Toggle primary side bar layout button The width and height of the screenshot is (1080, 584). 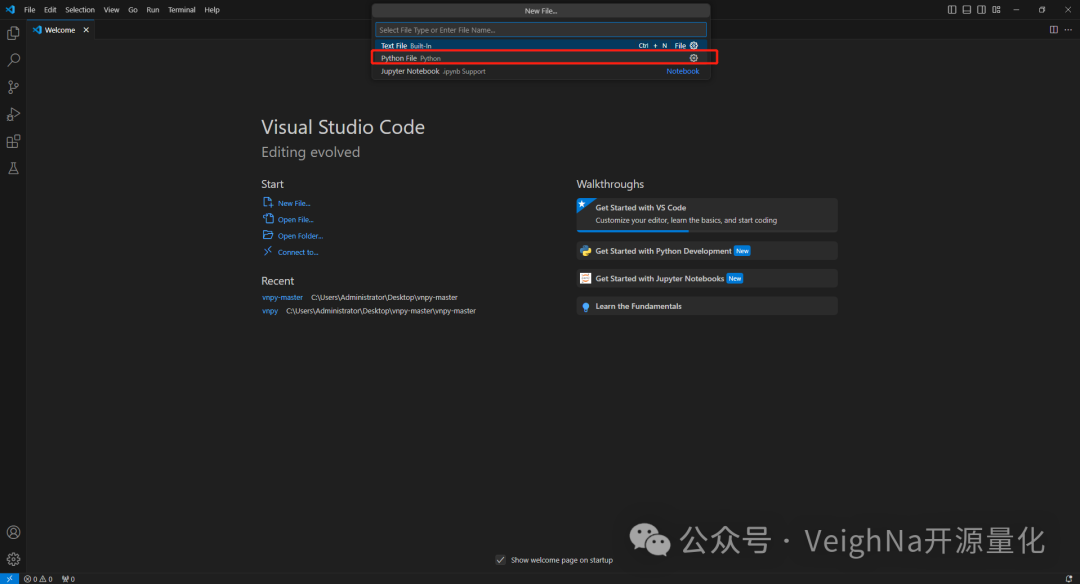pyautogui.click(x=952, y=9)
